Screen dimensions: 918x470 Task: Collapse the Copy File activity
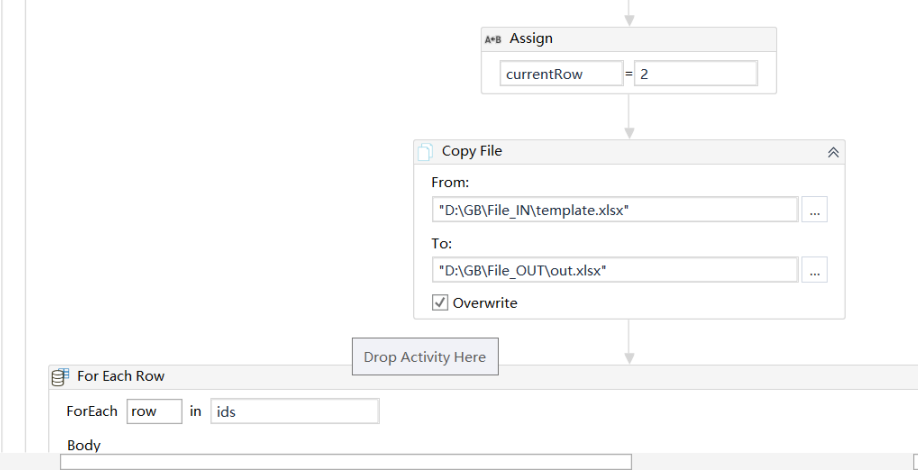833,152
